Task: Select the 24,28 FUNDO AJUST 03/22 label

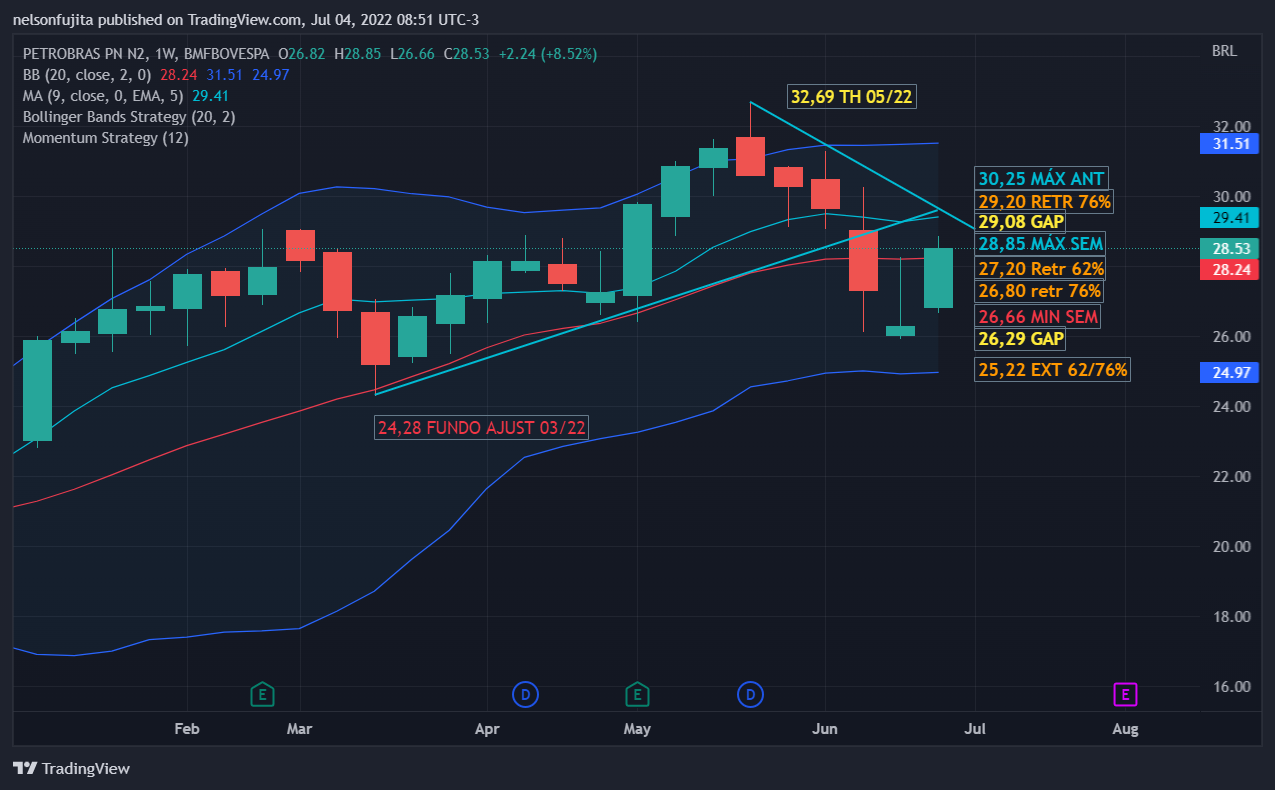Action: coord(482,428)
